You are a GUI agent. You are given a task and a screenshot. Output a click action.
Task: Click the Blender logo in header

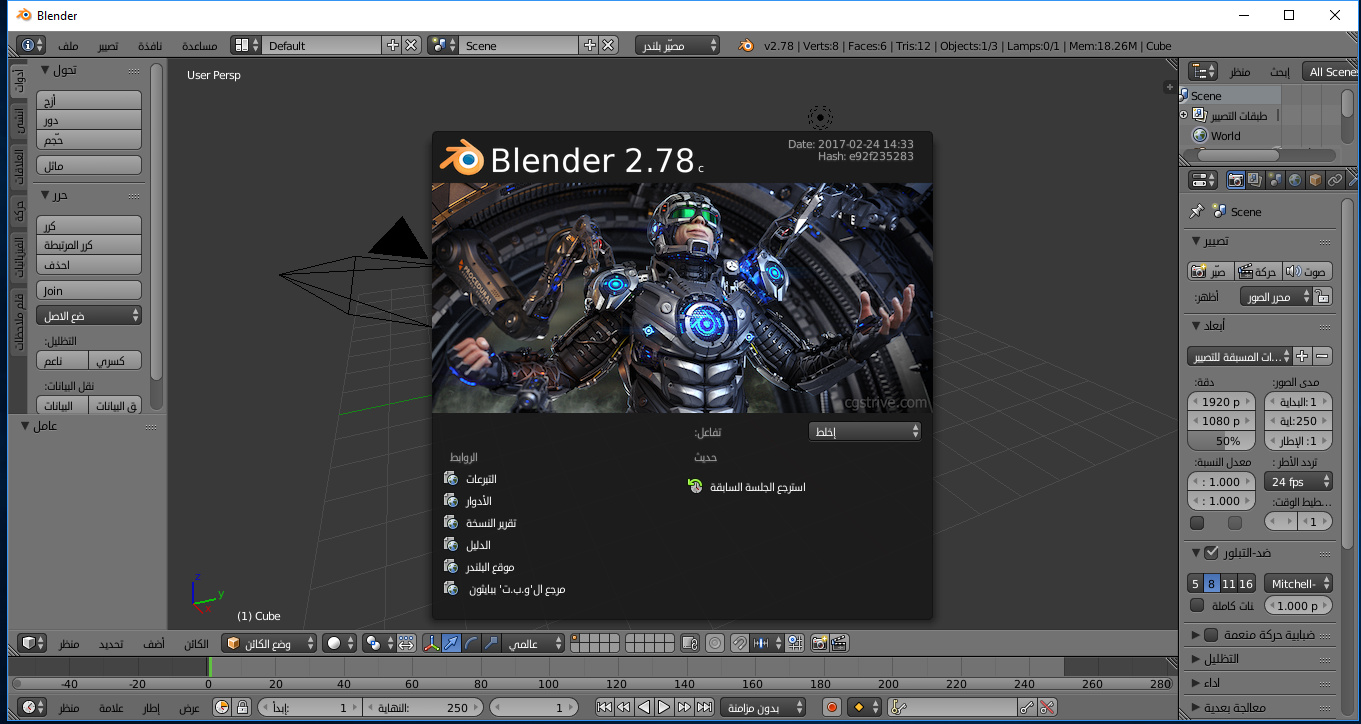click(746, 45)
